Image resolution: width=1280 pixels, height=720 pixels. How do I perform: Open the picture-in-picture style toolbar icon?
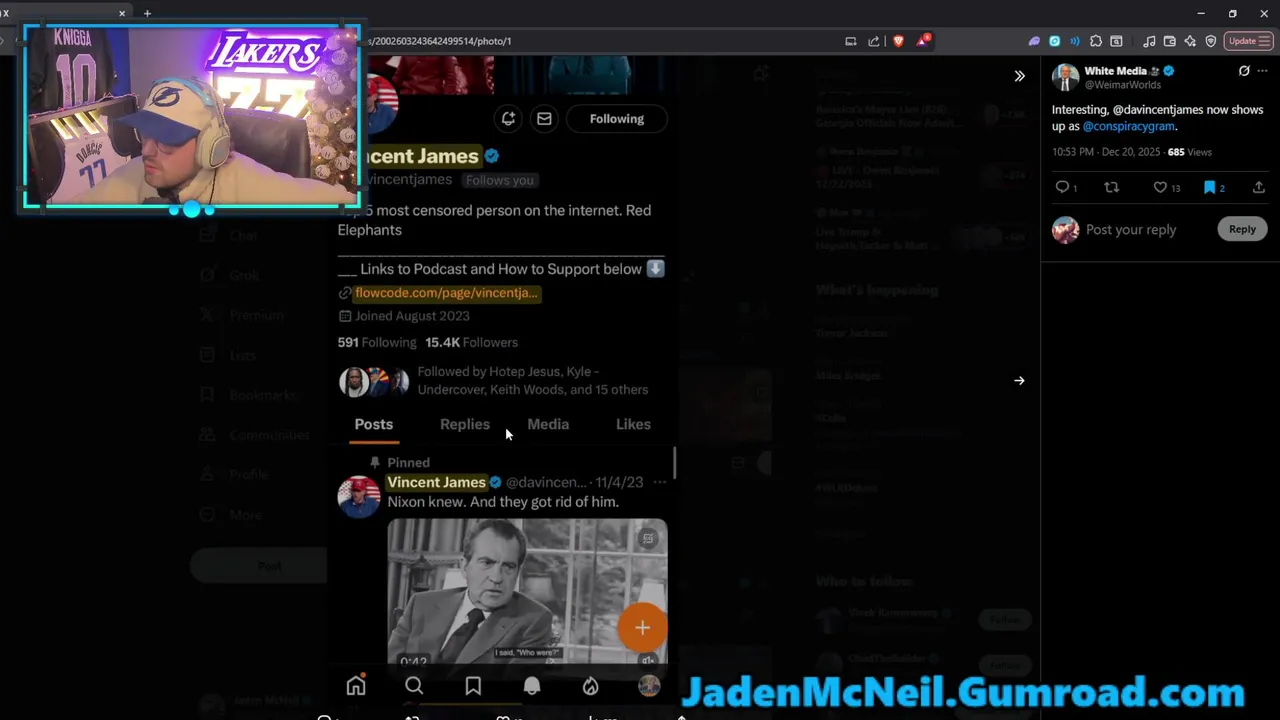pyautogui.click(x=1116, y=41)
